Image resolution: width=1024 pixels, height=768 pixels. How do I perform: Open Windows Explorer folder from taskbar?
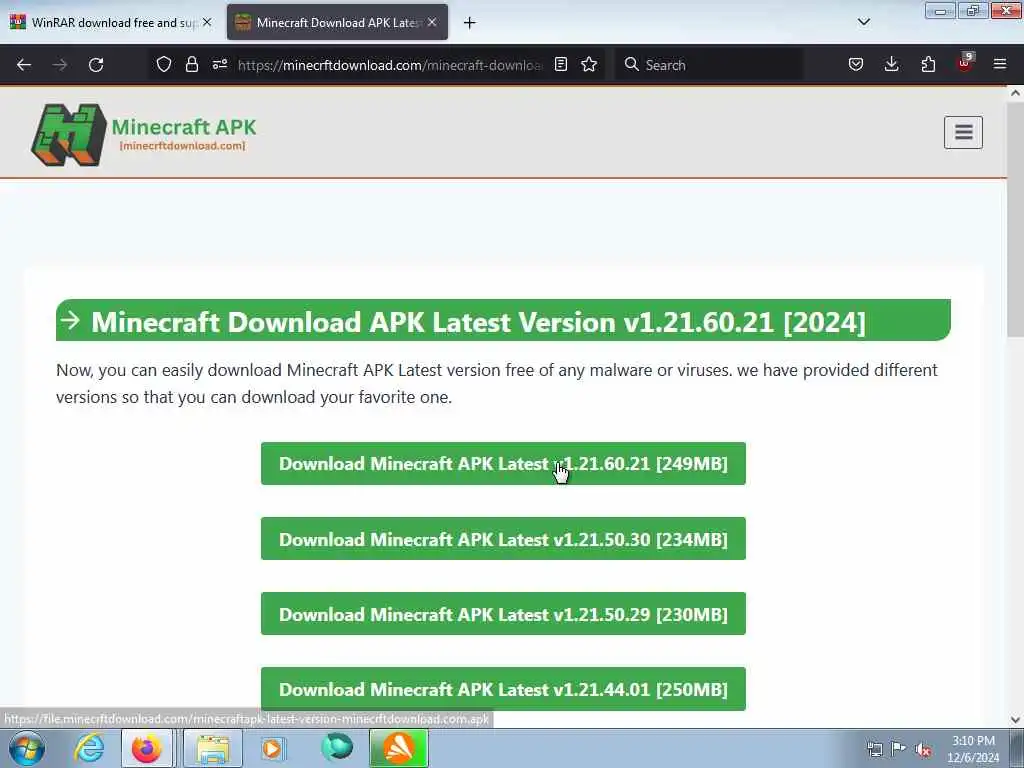[x=213, y=748]
